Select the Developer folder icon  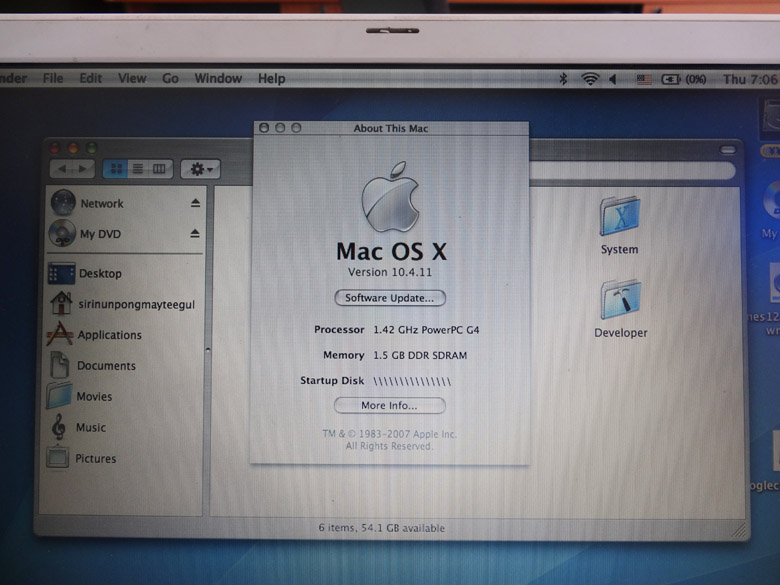click(621, 299)
